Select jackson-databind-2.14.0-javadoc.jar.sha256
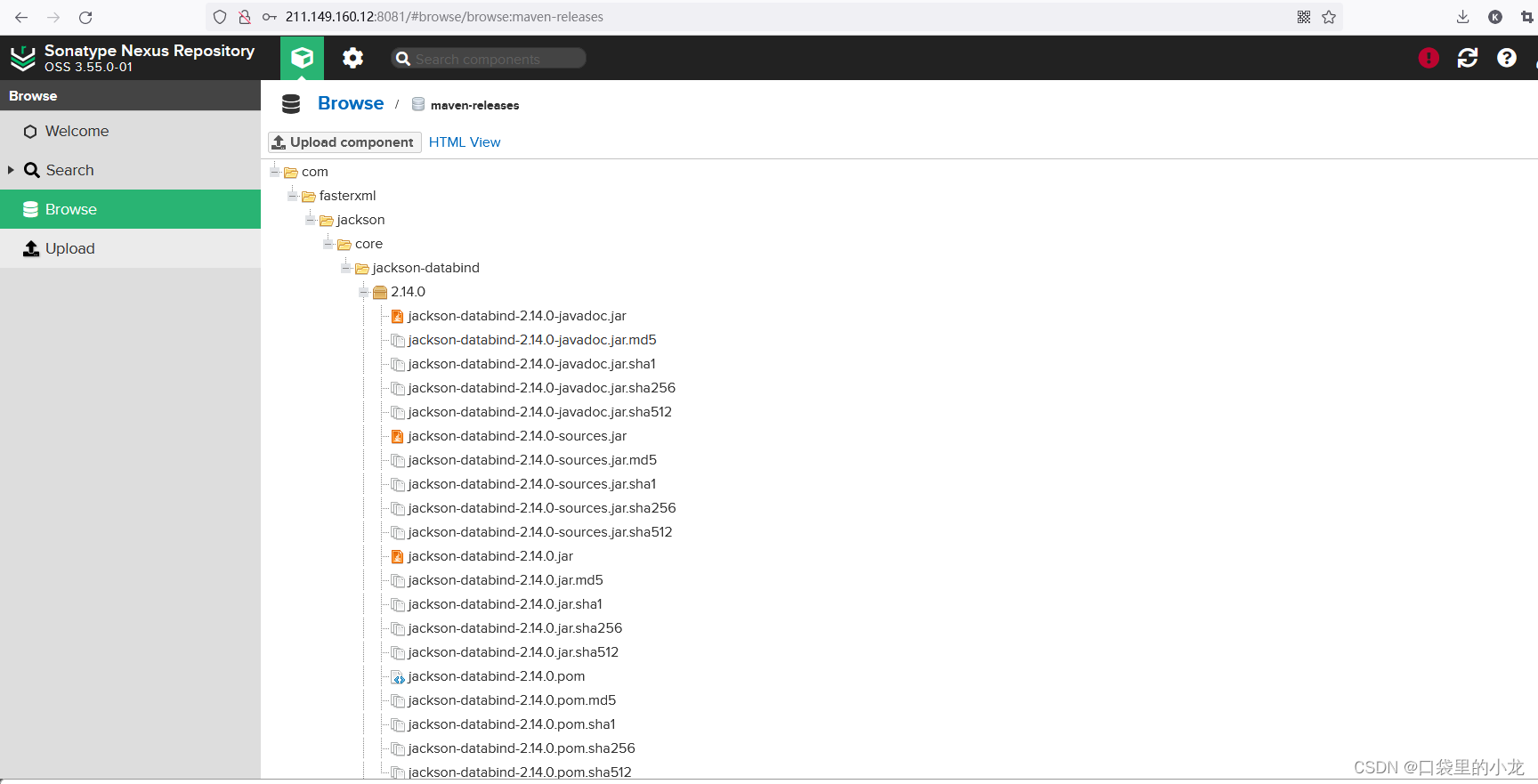 click(542, 388)
